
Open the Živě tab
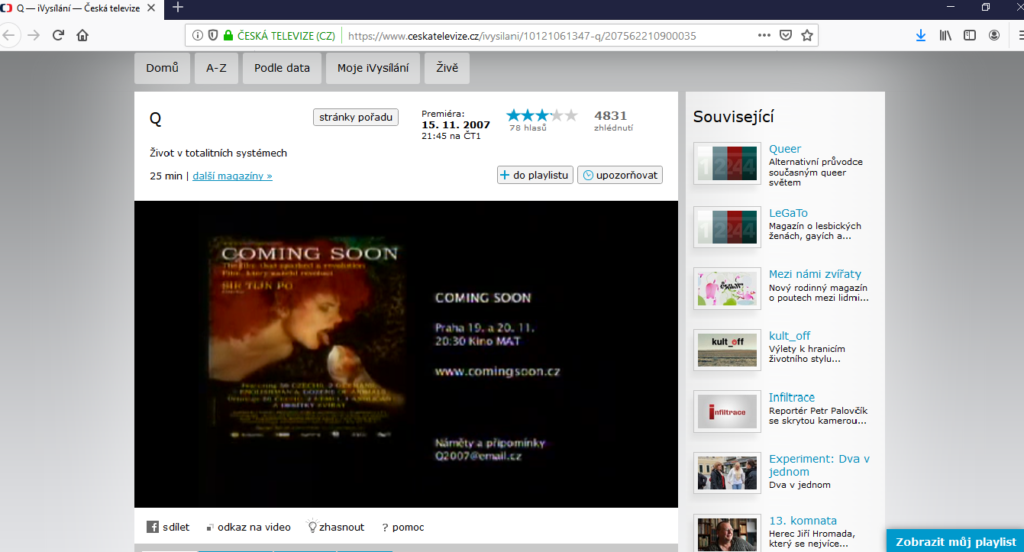tap(447, 68)
